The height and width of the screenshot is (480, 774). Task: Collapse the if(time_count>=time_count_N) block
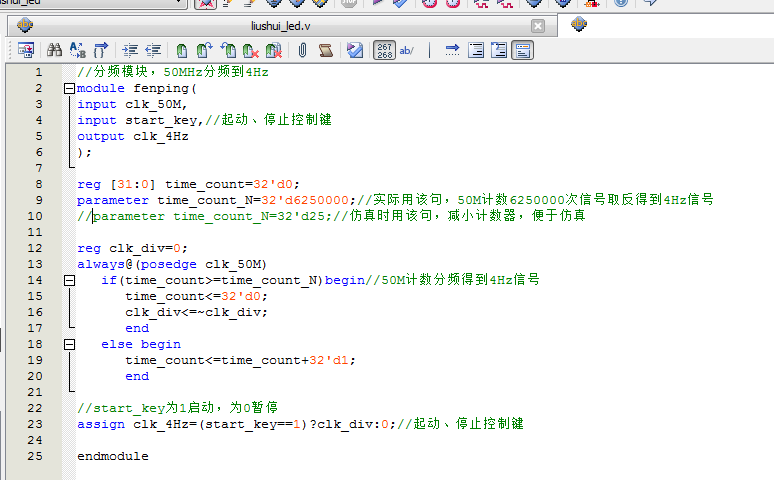click(x=68, y=280)
